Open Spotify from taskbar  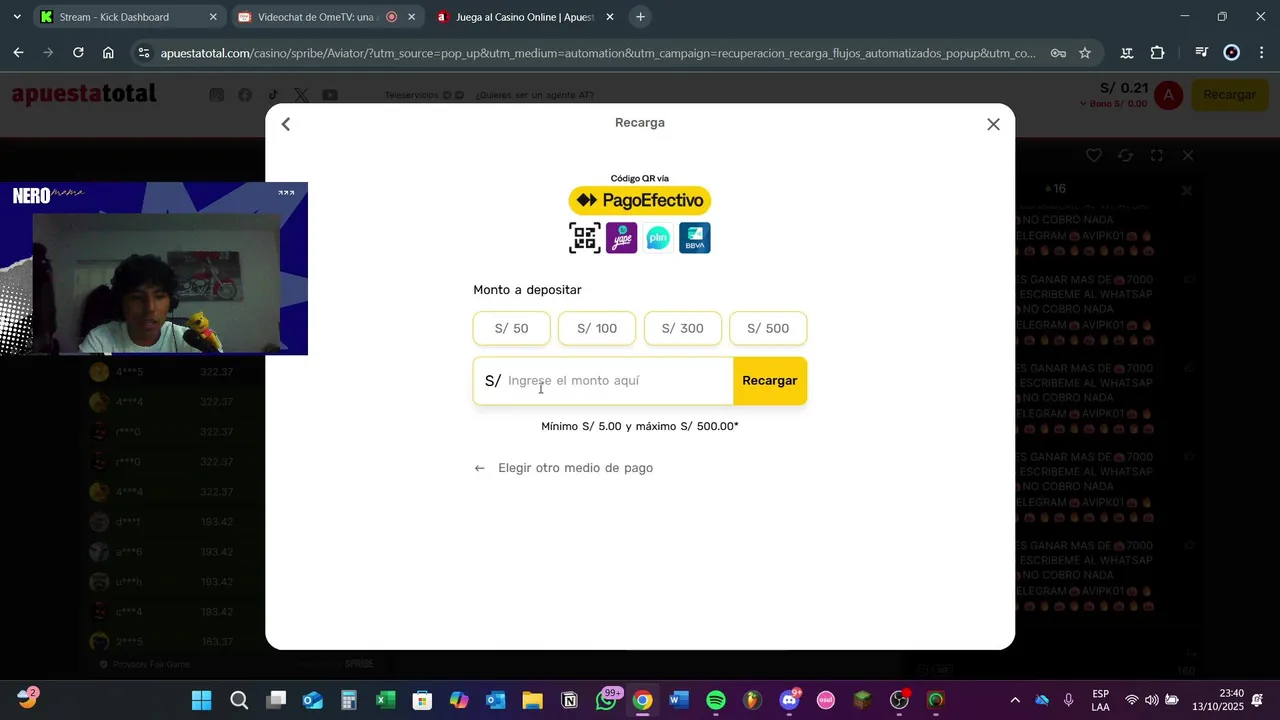(716, 700)
